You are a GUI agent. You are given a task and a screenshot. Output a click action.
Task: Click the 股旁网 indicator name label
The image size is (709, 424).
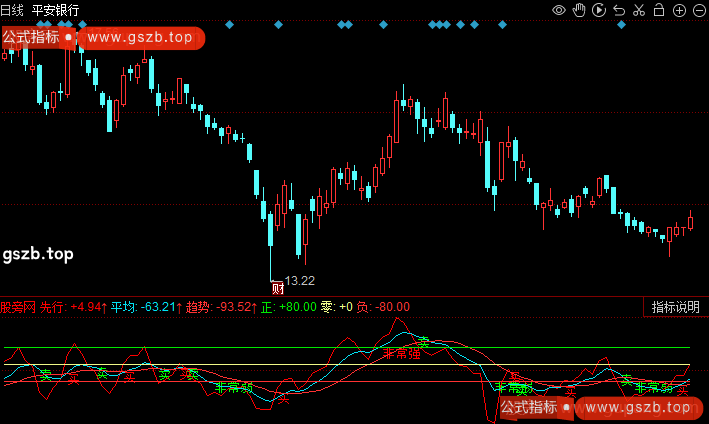[x=18, y=307]
